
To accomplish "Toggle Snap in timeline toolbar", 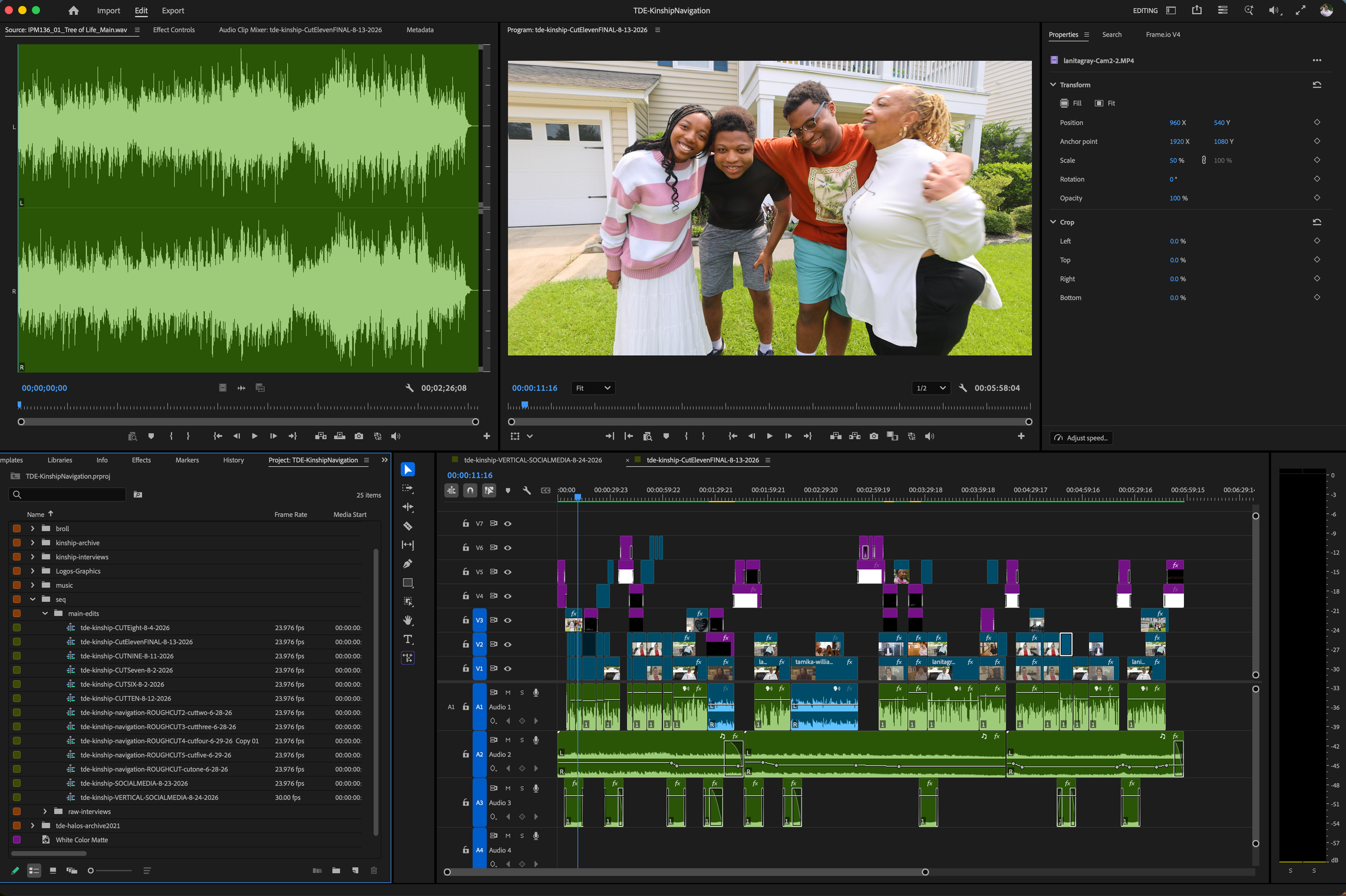I will pyautogui.click(x=470, y=491).
